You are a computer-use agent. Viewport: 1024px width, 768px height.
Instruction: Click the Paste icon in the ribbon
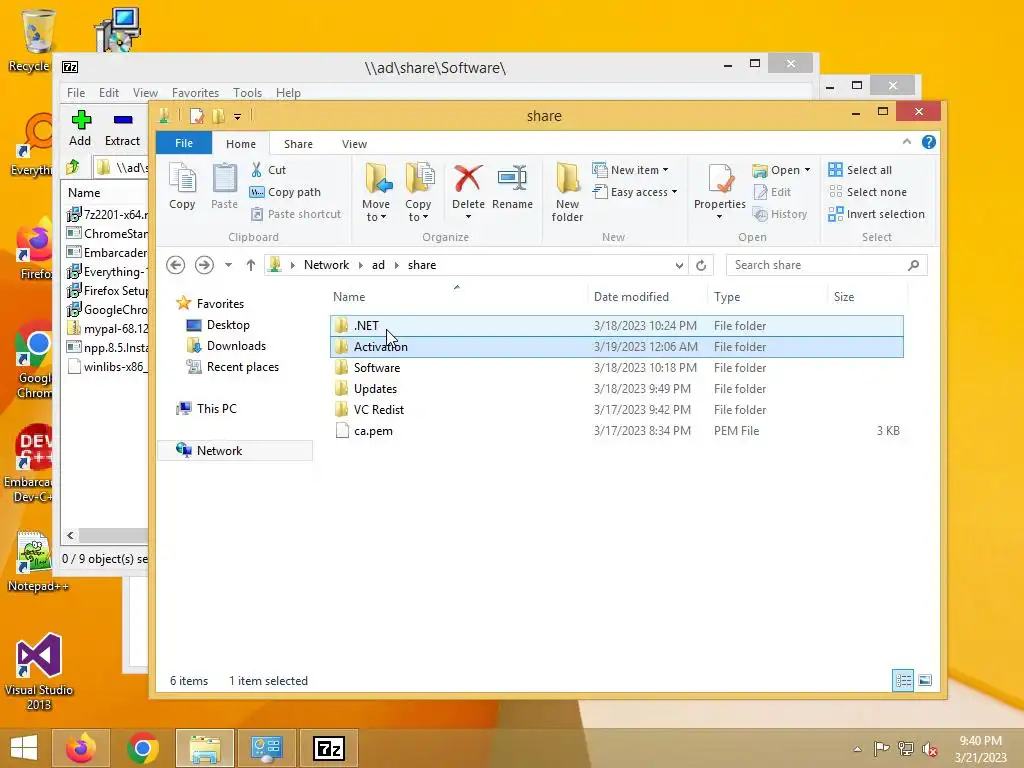click(x=225, y=178)
